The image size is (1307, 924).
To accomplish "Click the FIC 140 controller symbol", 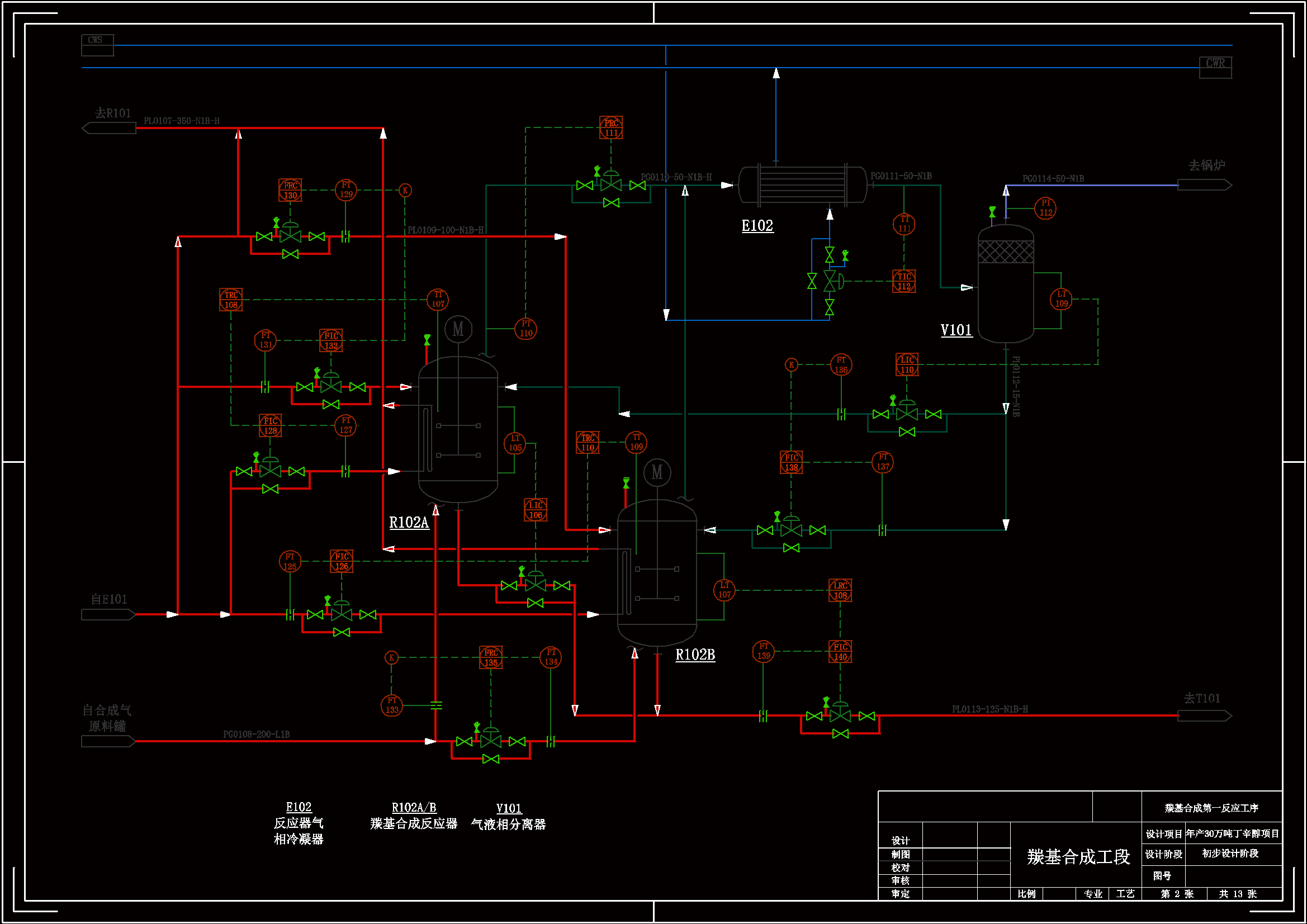I will point(840,651).
